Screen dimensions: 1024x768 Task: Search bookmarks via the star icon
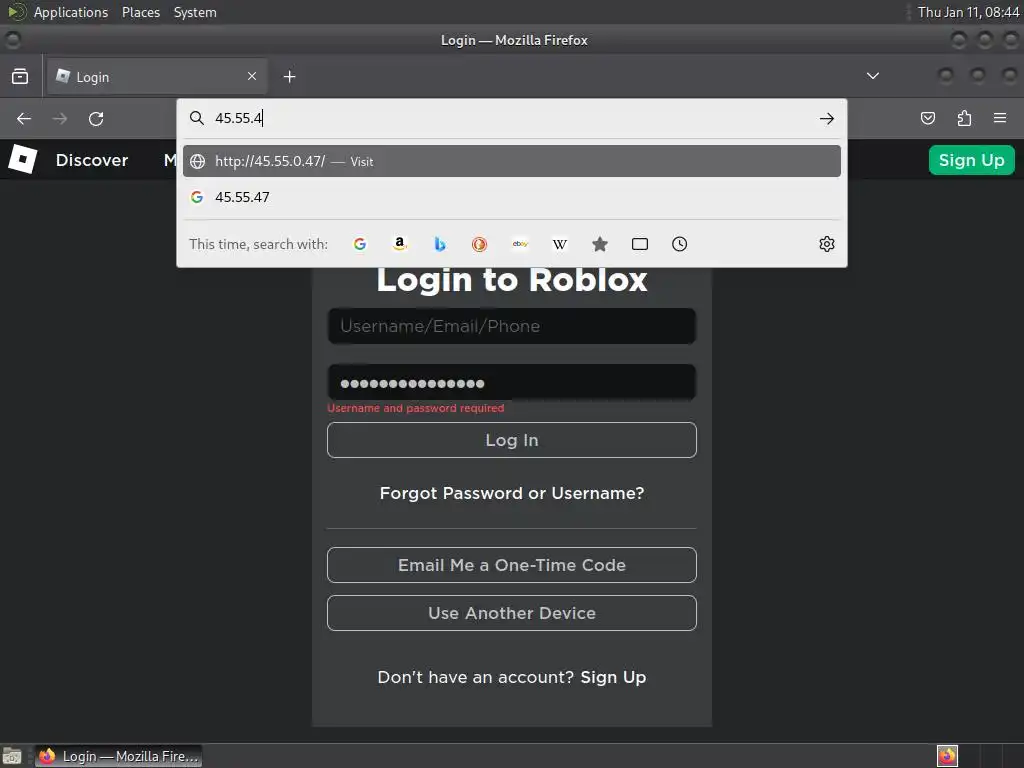[600, 244]
